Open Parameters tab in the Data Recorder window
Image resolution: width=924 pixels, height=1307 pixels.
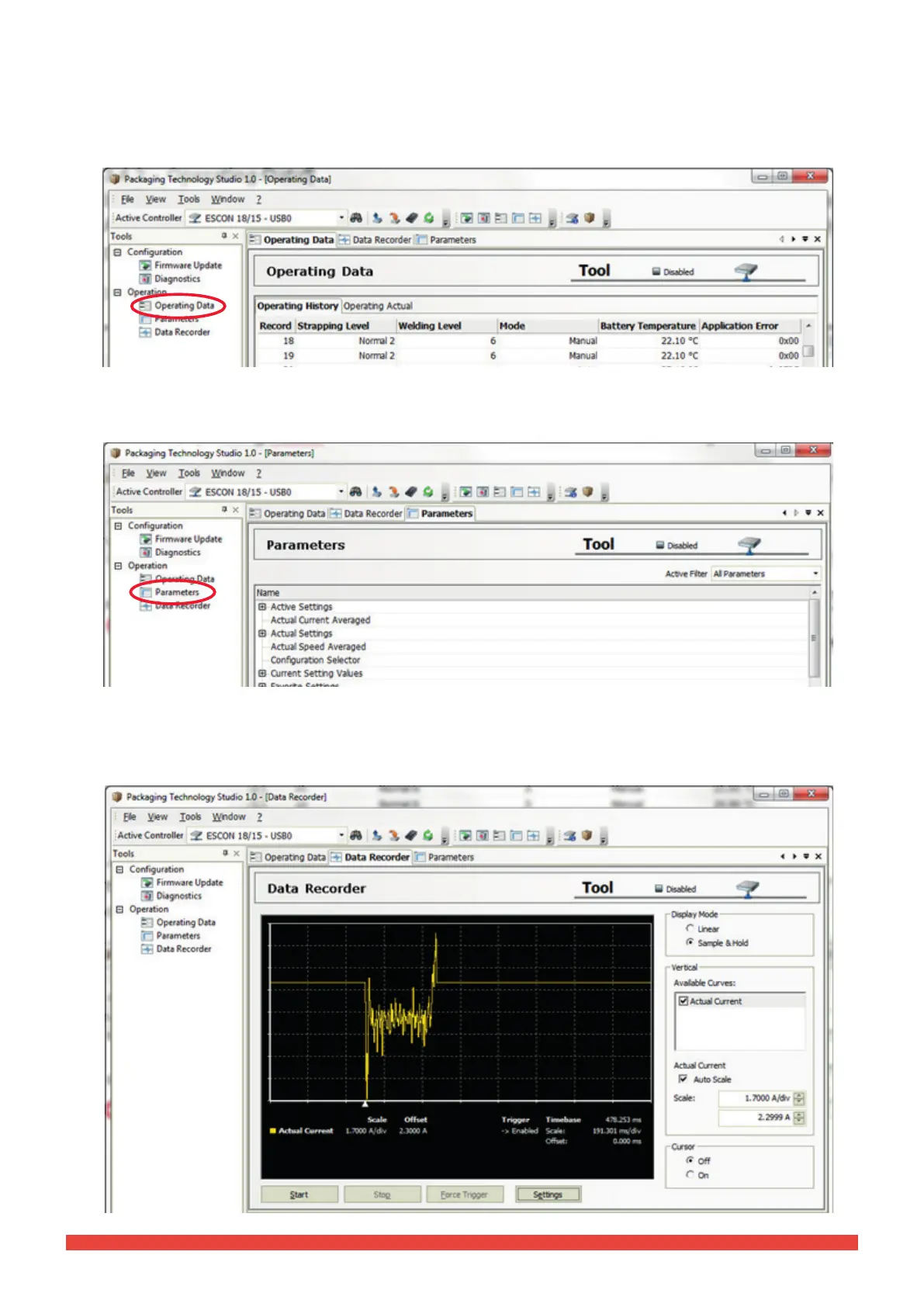[450, 857]
